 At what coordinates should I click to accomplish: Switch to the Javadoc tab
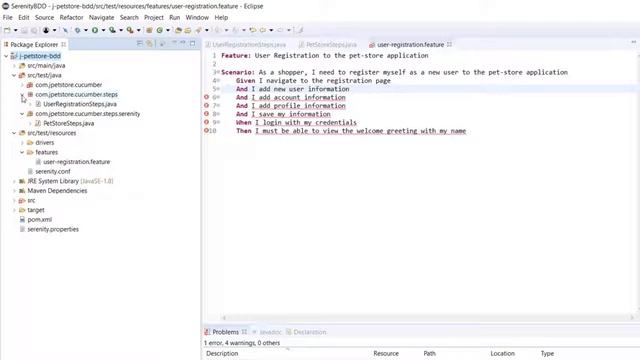(x=267, y=332)
